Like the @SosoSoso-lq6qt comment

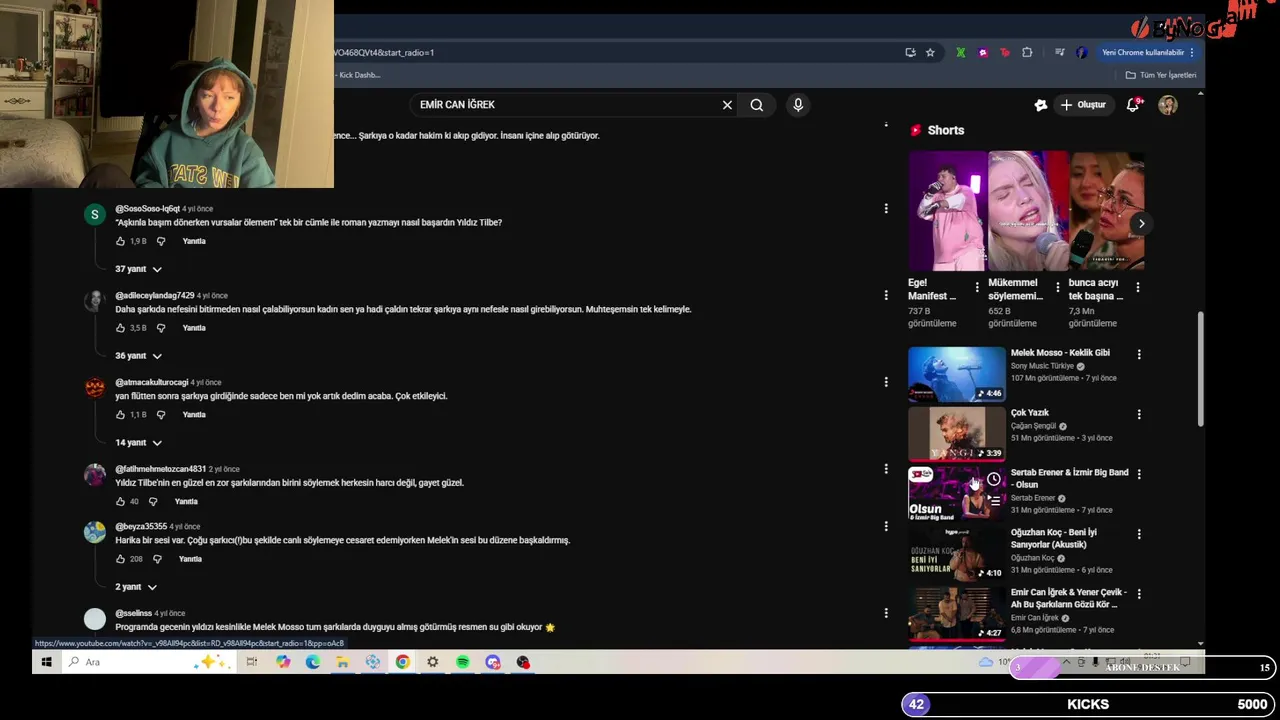120,241
